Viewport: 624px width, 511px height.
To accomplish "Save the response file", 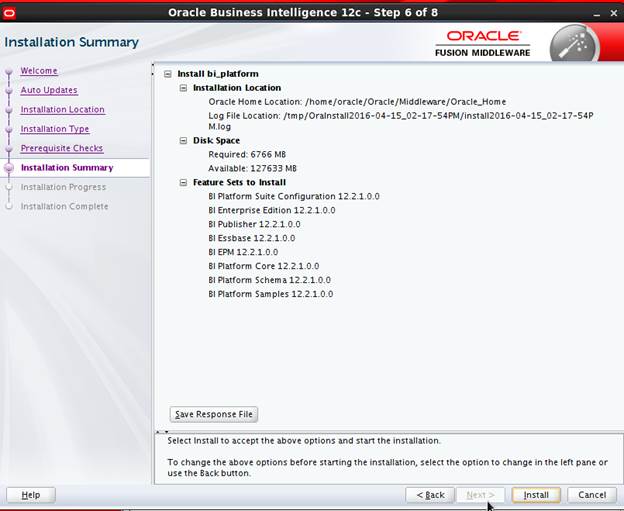I will 214,414.
